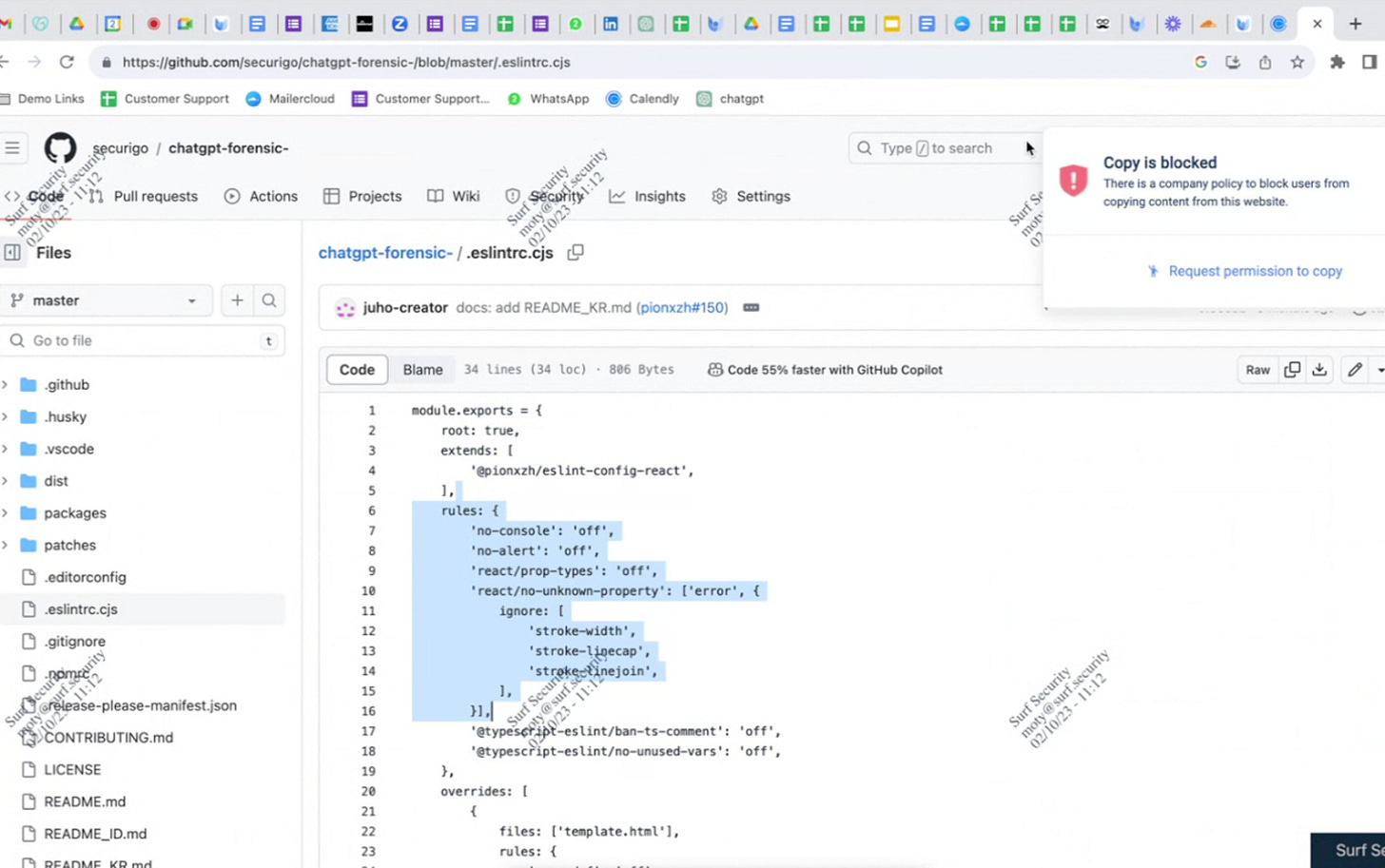Open the pionxzh#150 pull request link
This screenshot has height=868, width=1385.
point(682,308)
